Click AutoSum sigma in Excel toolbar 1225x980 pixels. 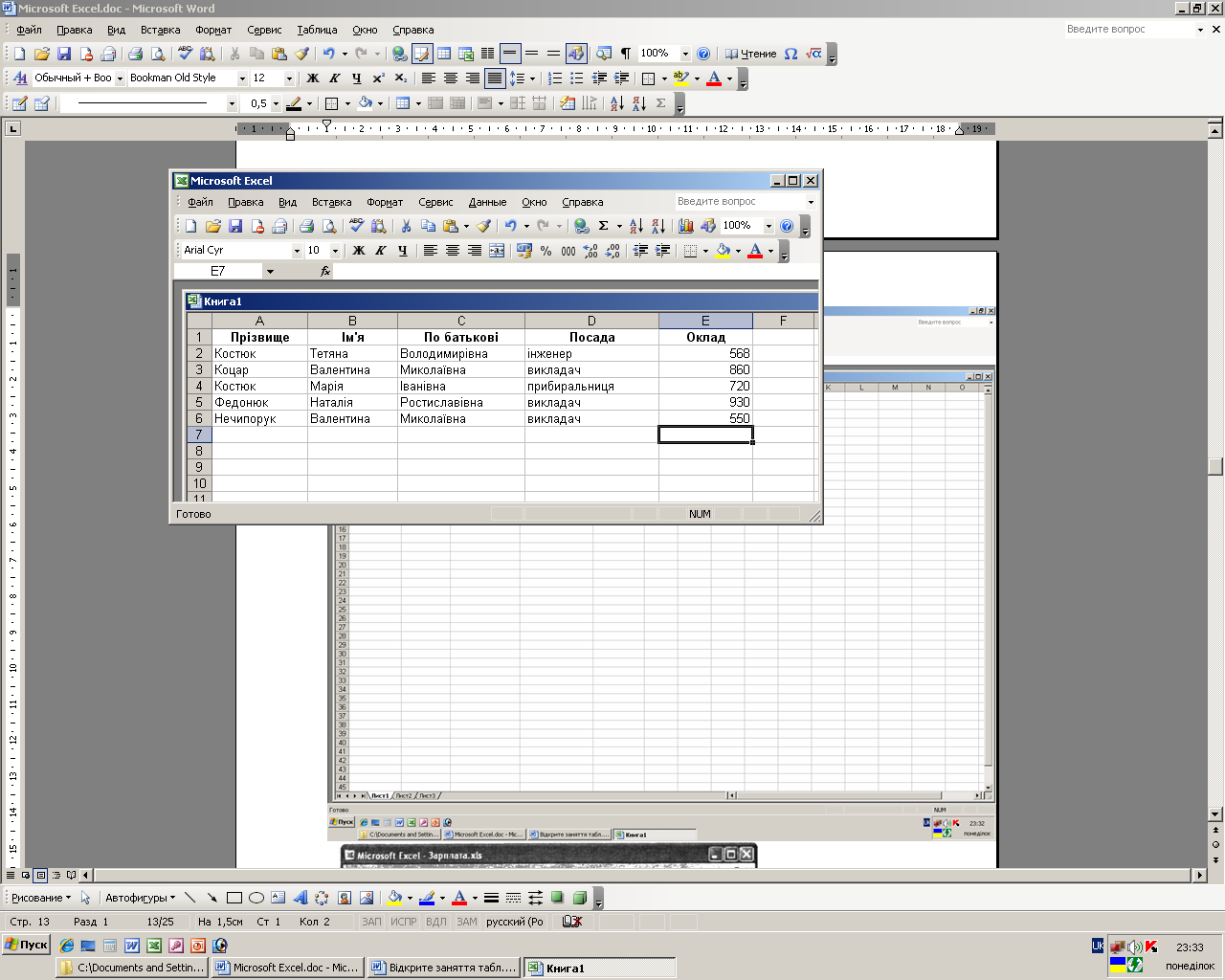(x=603, y=226)
